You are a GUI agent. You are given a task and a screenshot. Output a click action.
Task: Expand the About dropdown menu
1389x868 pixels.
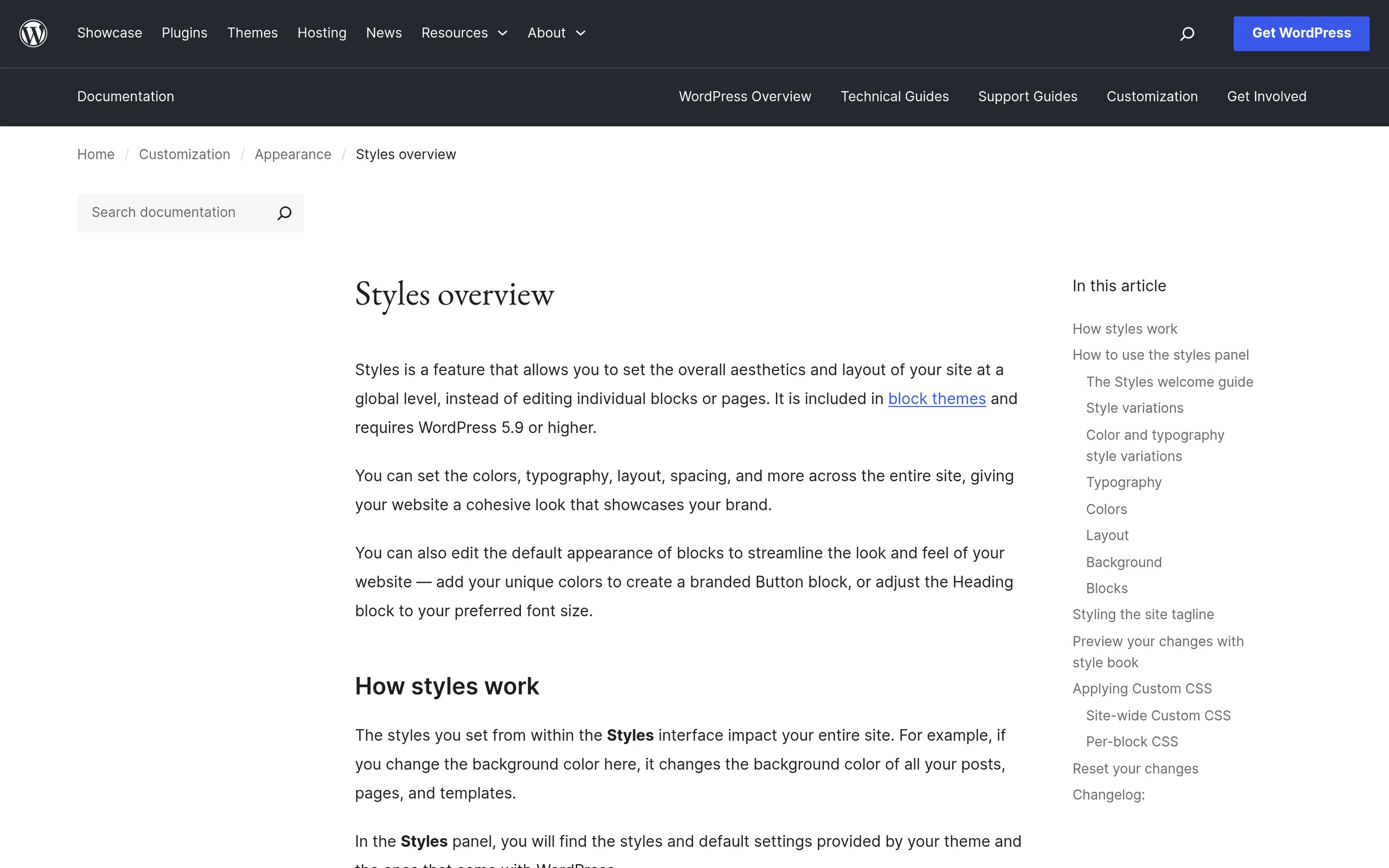[x=557, y=33]
